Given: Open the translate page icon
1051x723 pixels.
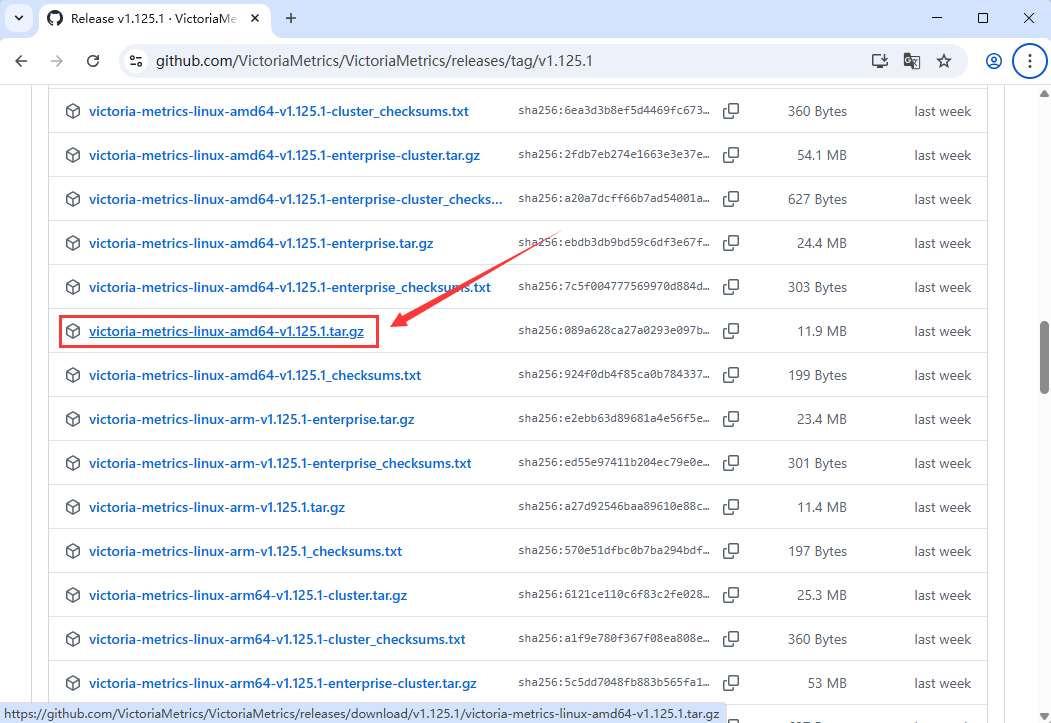Looking at the screenshot, I should pyautogui.click(x=912, y=61).
